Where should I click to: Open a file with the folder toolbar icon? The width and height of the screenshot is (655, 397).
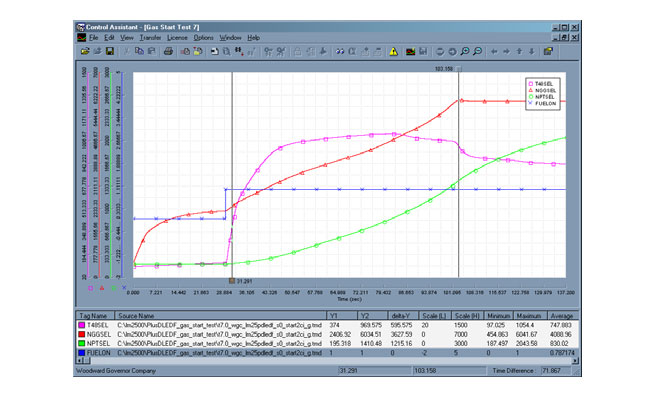tap(85, 51)
